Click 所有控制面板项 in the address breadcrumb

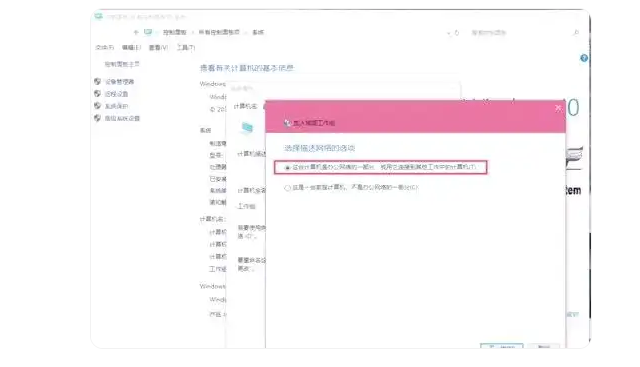click(219, 32)
